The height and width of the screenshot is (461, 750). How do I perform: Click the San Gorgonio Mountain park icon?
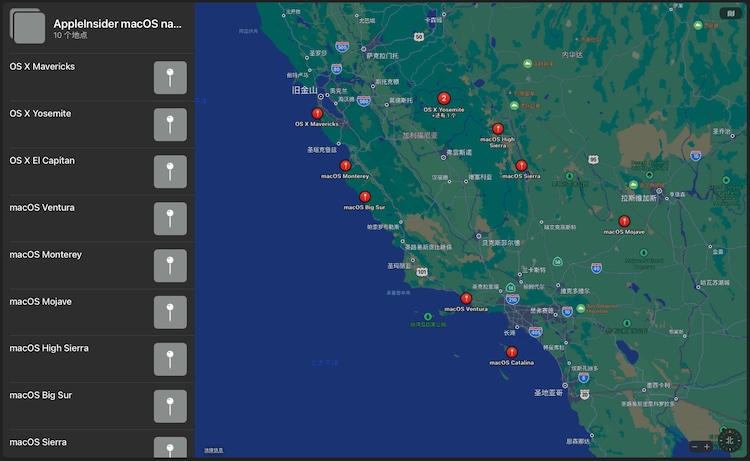coord(581,308)
